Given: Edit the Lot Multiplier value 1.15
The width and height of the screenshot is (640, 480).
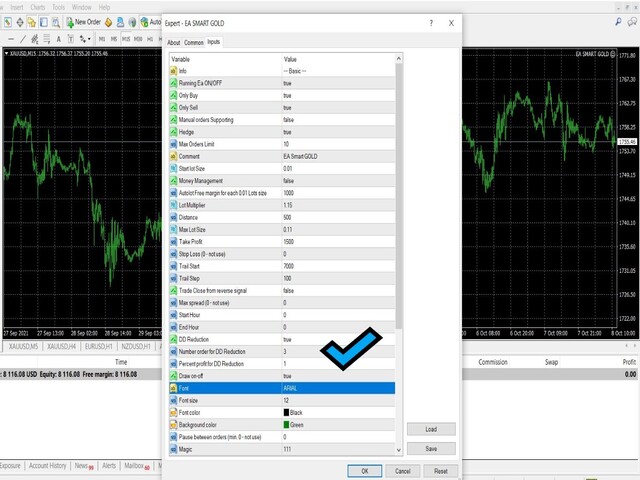Looking at the screenshot, I should 338,205.
